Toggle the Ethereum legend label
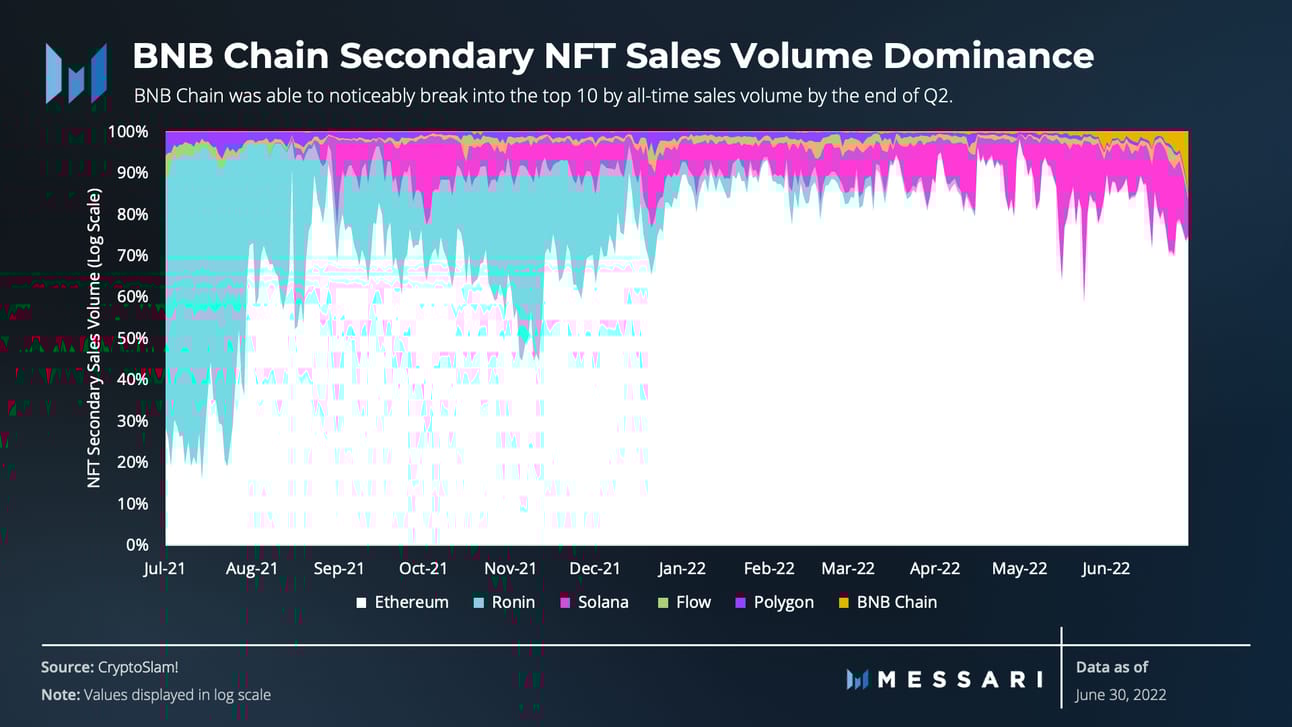Viewport: 1292px width, 727px height. (x=411, y=602)
